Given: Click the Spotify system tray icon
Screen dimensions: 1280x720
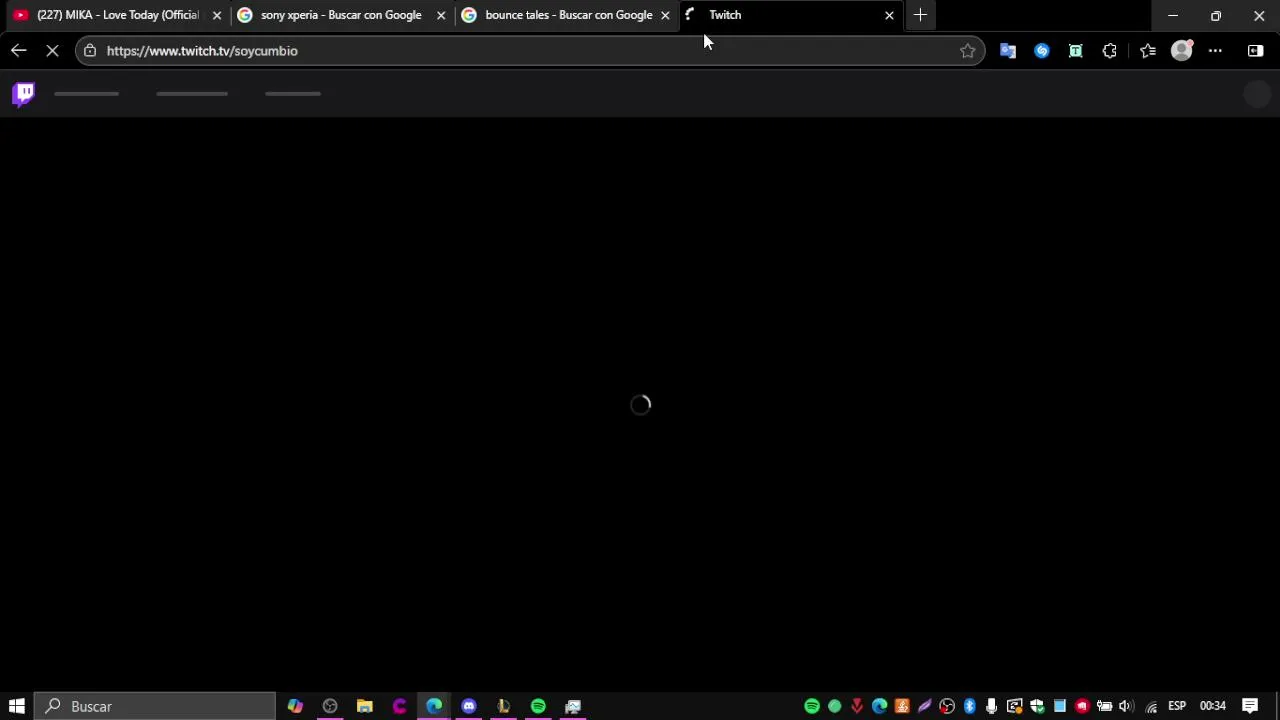Looking at the screenshot, I should [812, 707].
